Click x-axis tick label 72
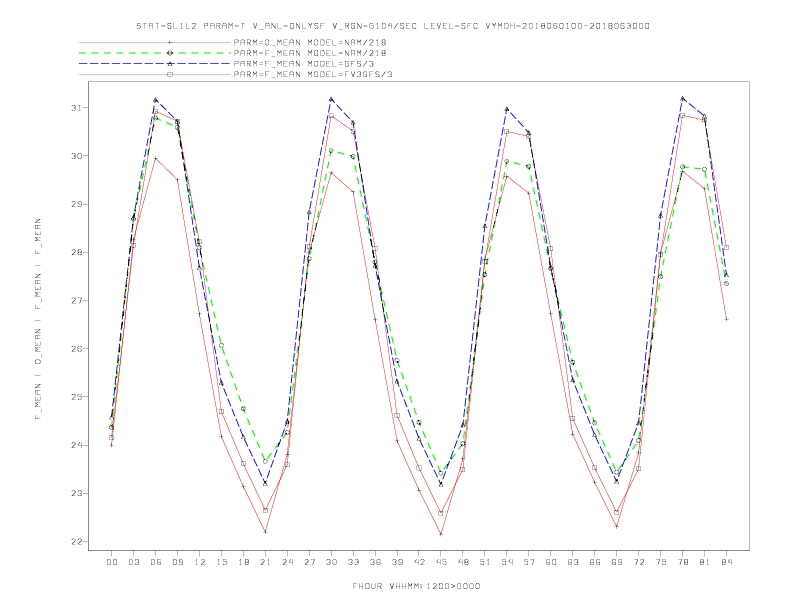 (639, 562)
